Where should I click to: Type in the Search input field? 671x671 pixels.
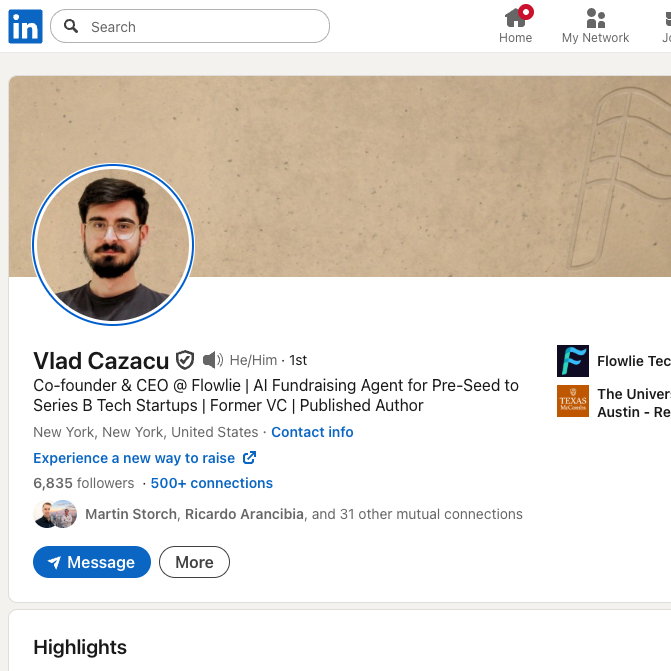coord(200,27)
